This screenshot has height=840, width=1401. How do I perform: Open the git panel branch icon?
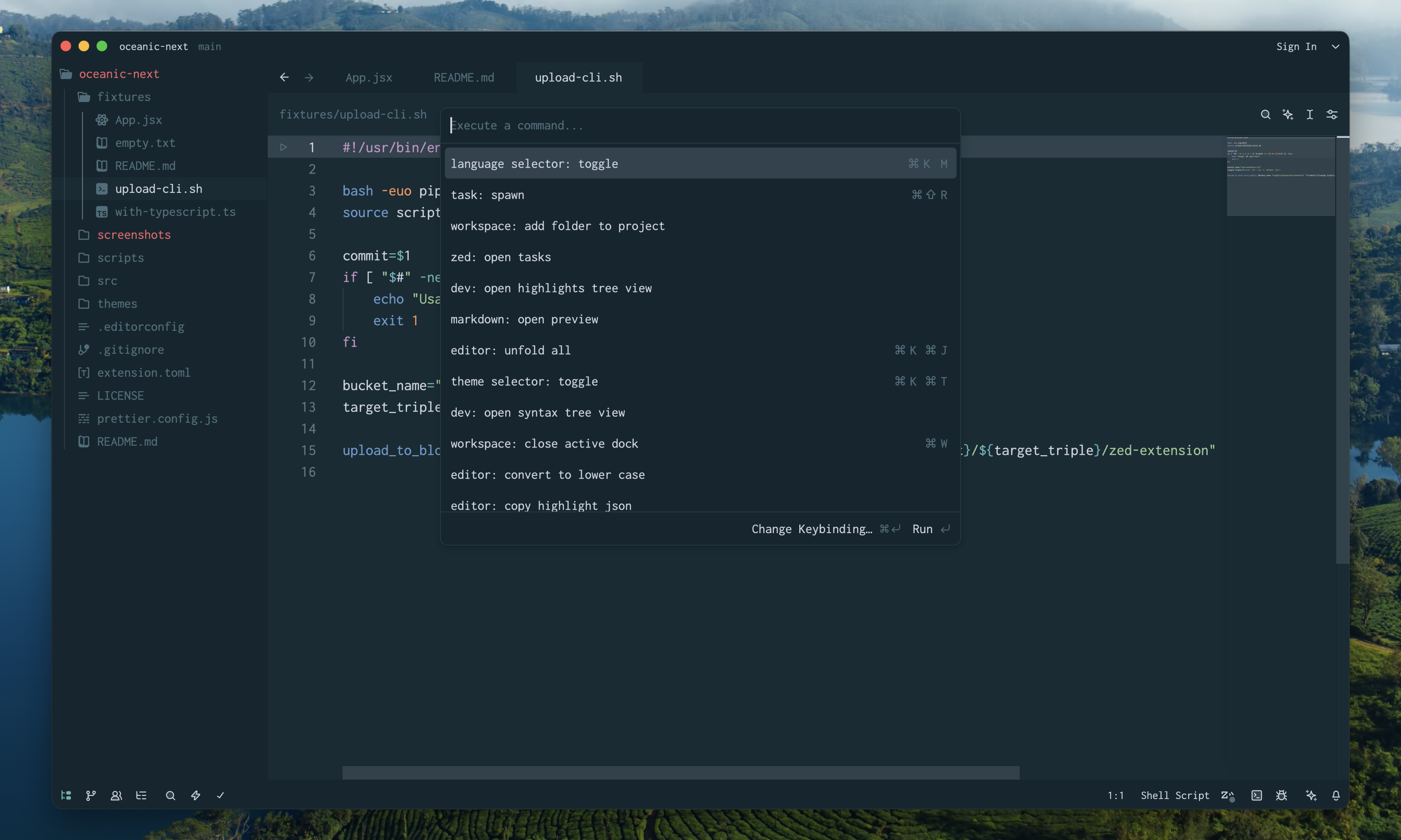(x=91, y=795)
